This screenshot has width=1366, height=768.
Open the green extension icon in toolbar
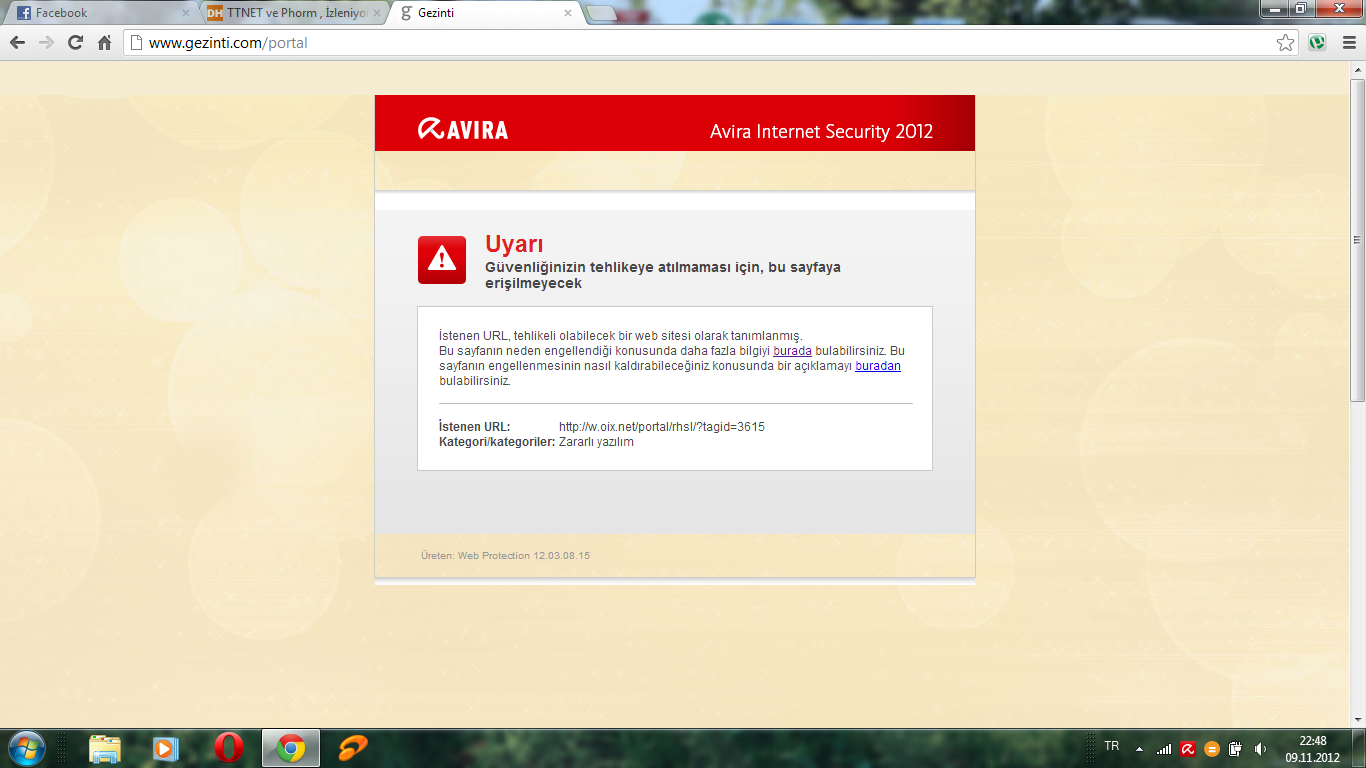pos(1317,43)
